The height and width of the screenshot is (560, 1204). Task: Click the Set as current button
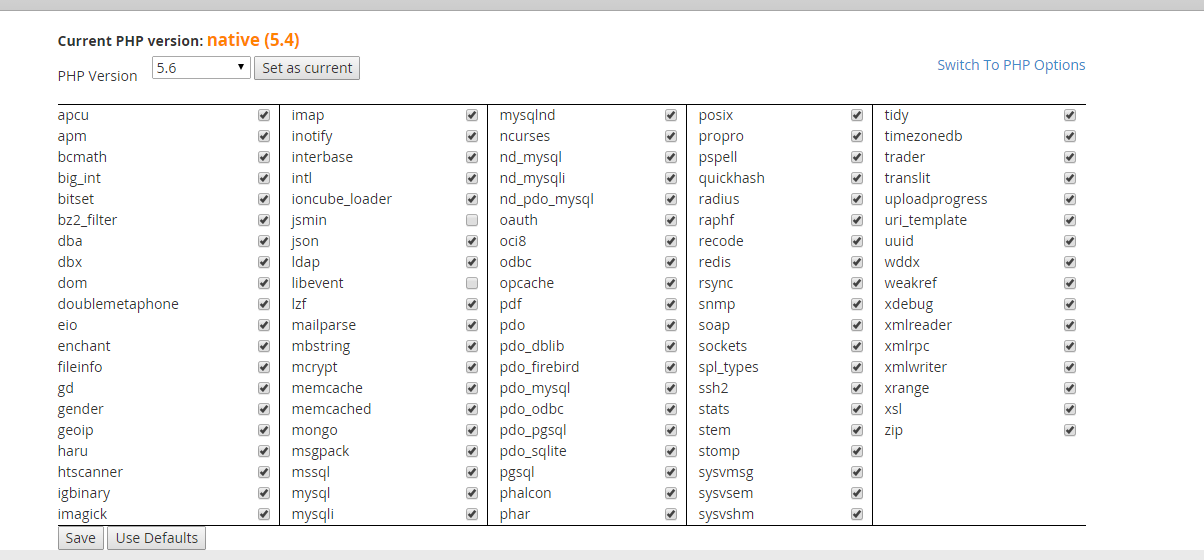307,68
